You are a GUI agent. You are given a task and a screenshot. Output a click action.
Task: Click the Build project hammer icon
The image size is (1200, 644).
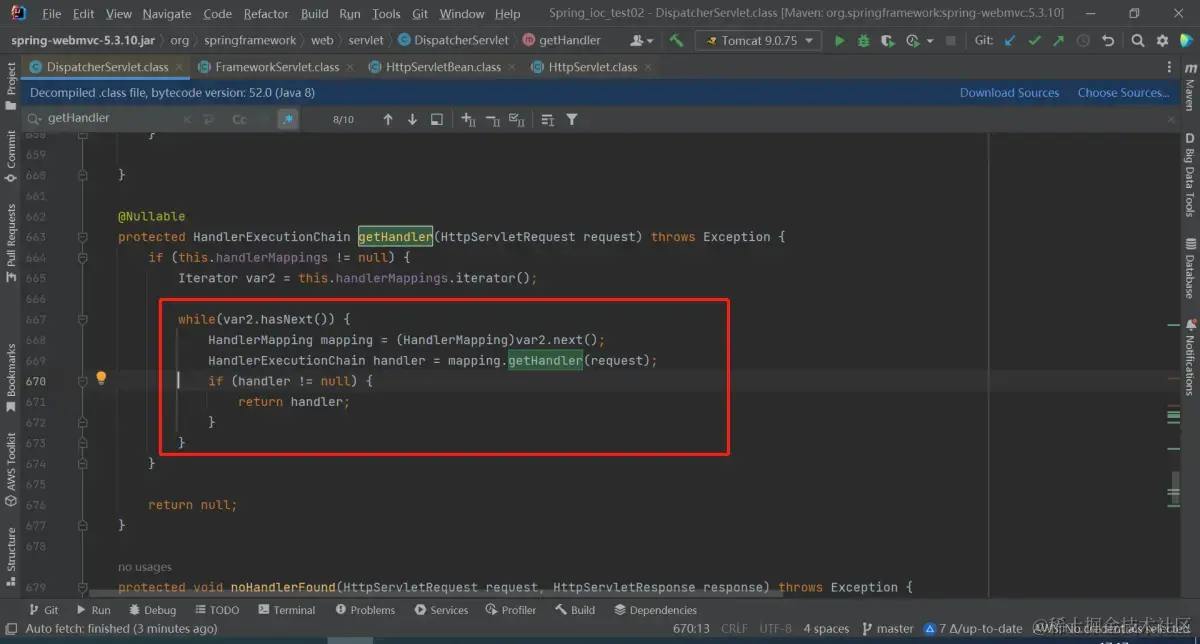[x=677, y=40]
